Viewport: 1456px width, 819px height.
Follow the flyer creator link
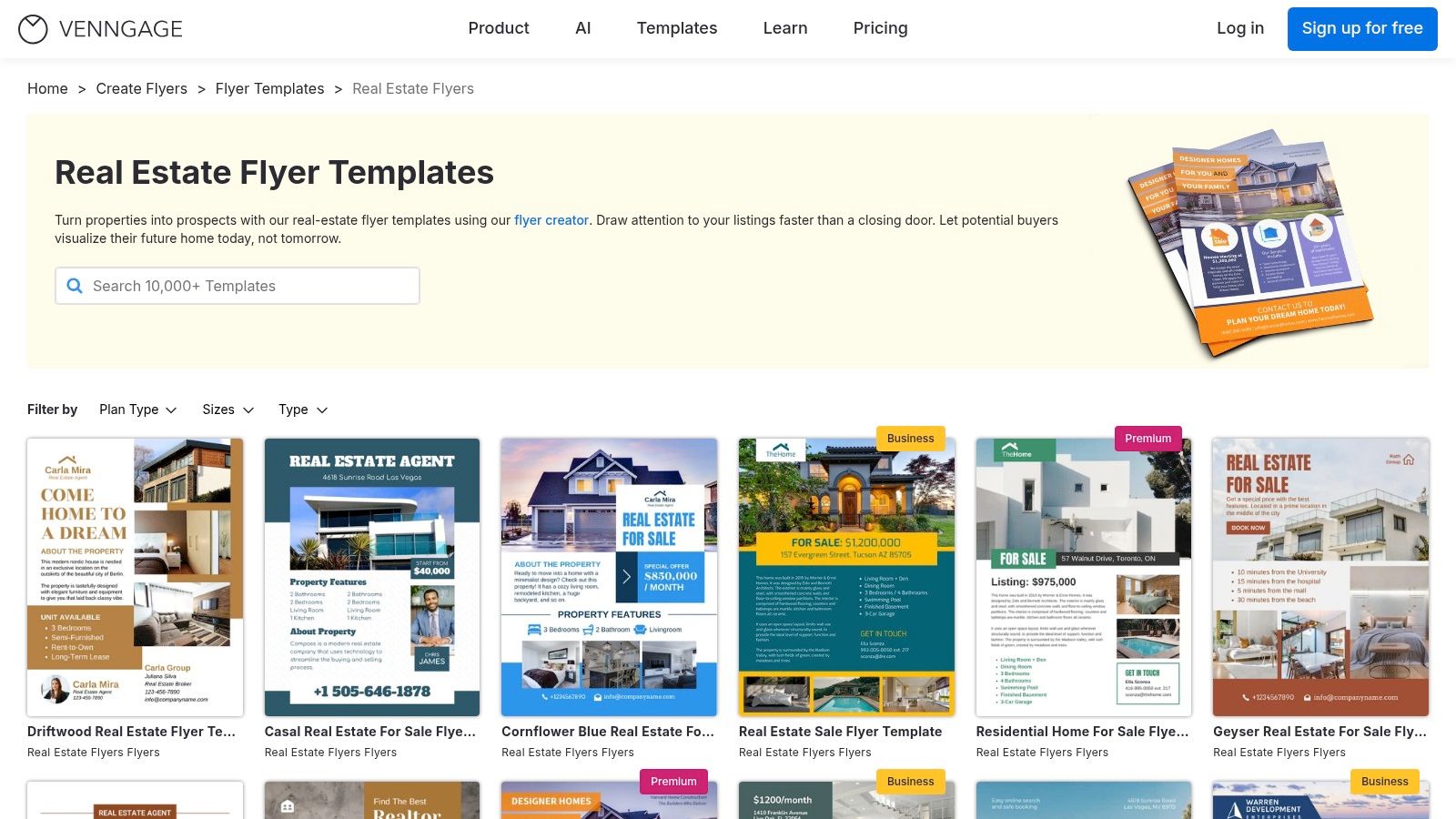(551, 220)
